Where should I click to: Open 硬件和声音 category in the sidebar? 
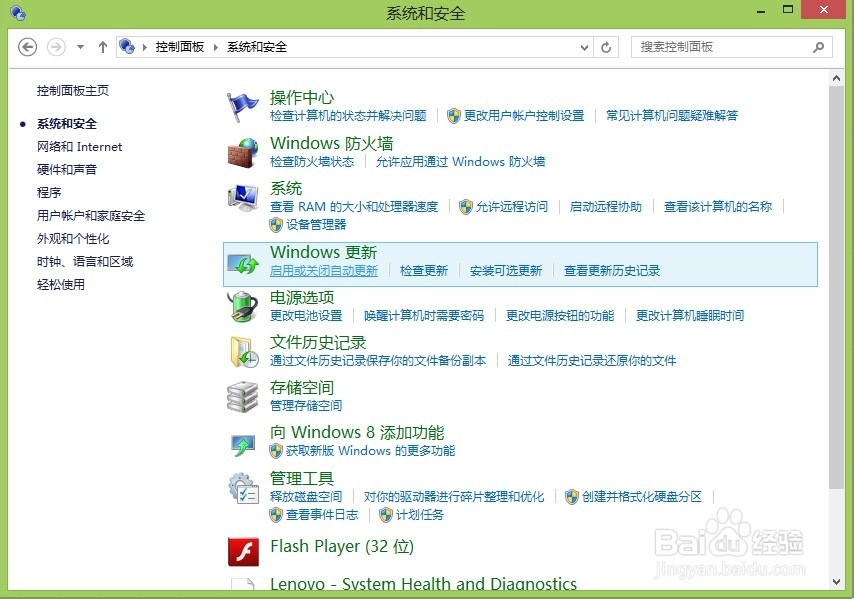(66, 170)
